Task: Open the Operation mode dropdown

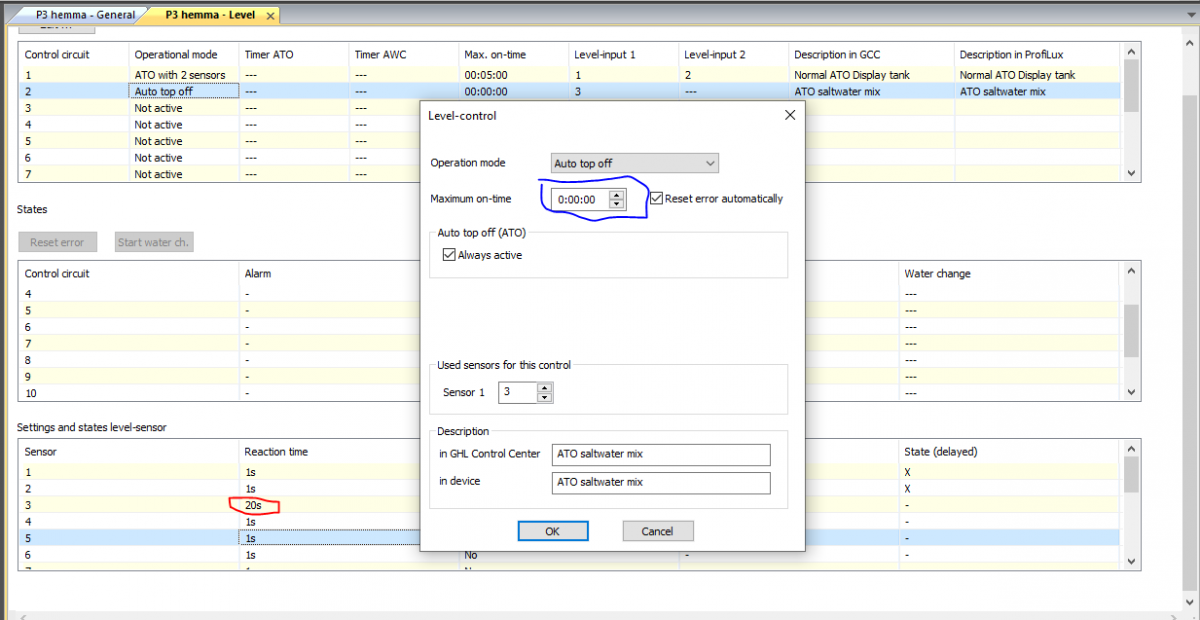Action: [635, 163]
